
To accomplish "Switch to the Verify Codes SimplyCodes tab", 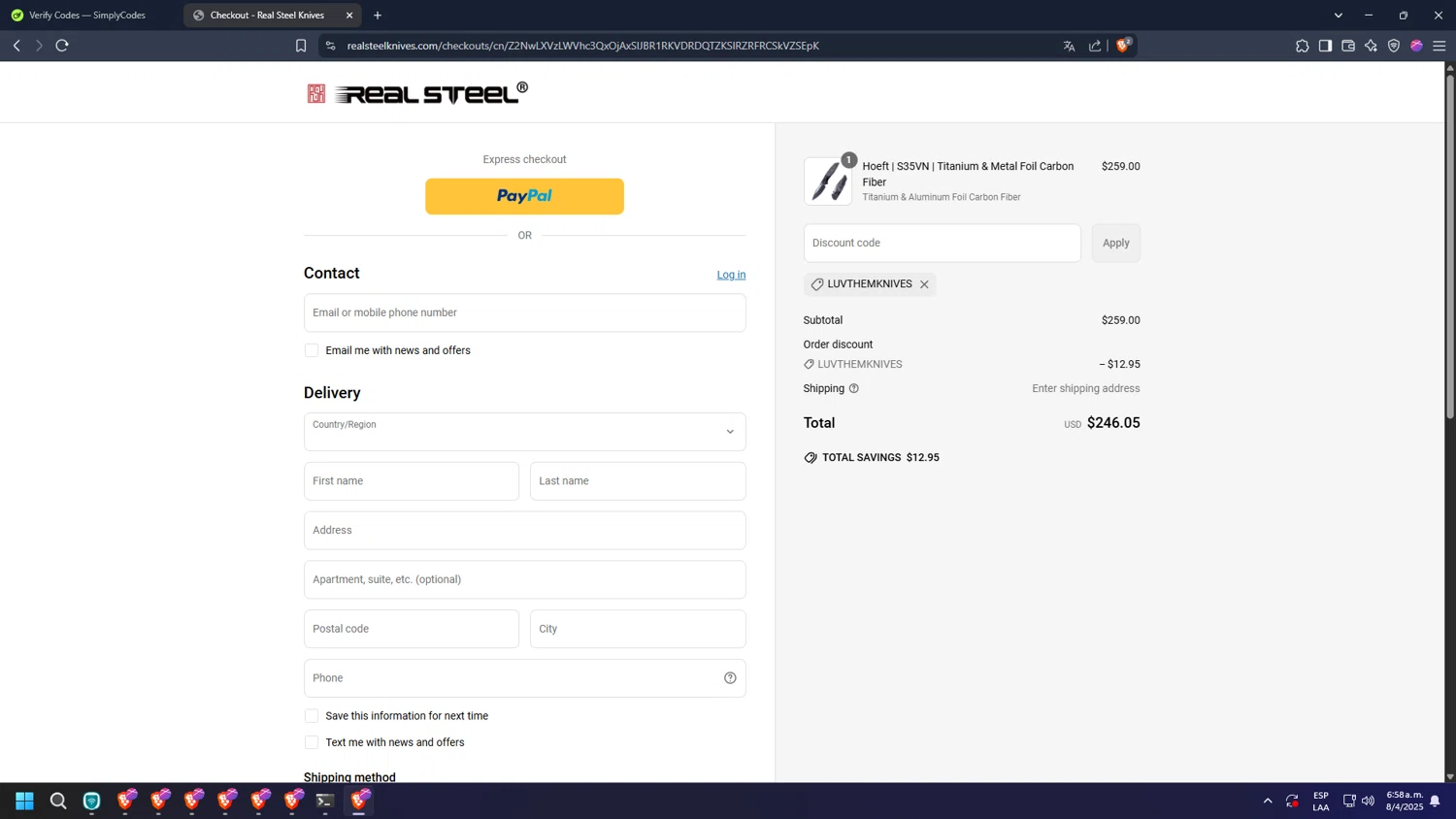I will pos(87,16).
